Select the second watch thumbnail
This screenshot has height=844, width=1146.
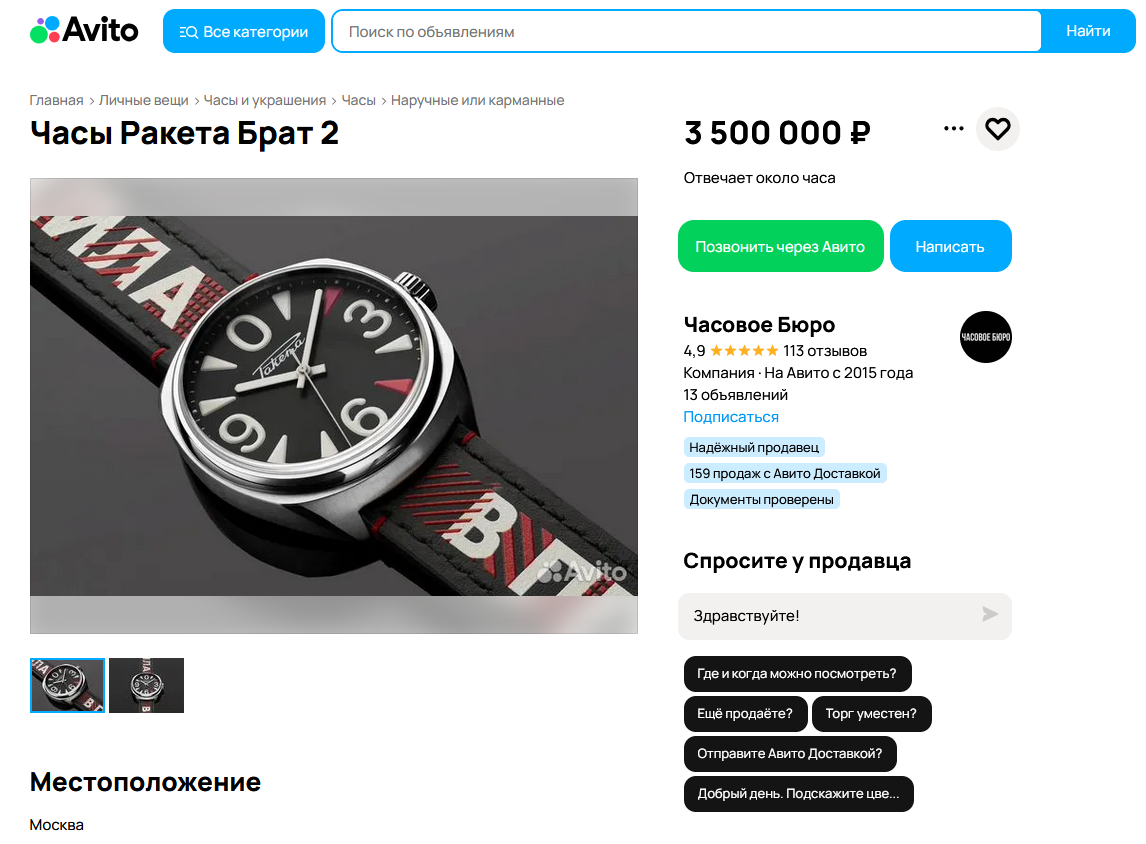[146, 685]
